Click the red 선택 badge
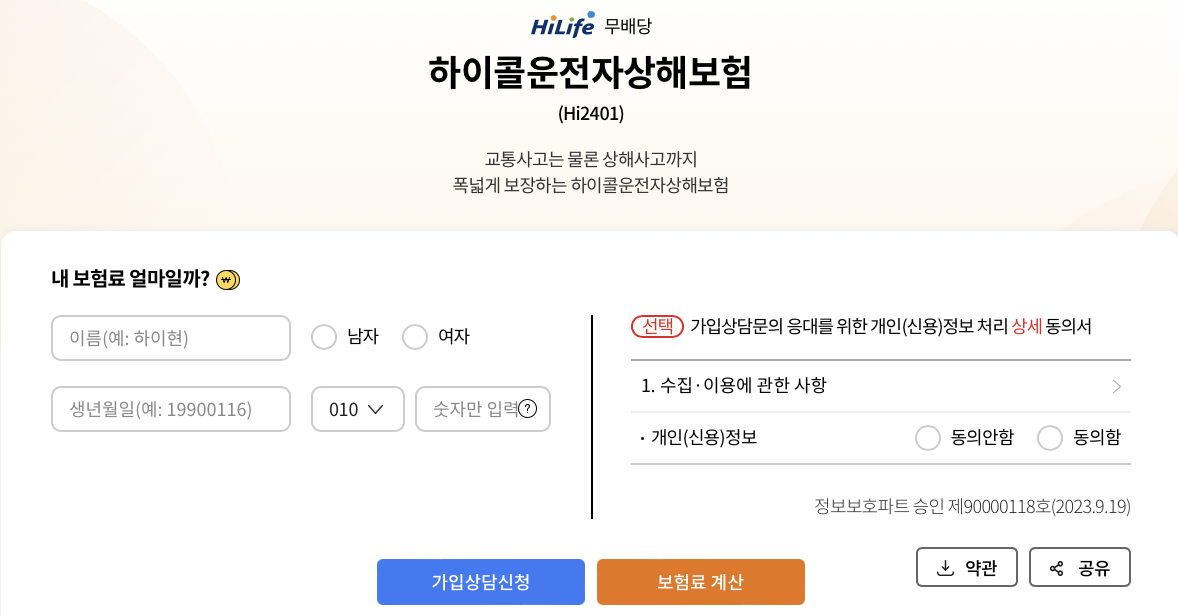 tap(657, 326)
